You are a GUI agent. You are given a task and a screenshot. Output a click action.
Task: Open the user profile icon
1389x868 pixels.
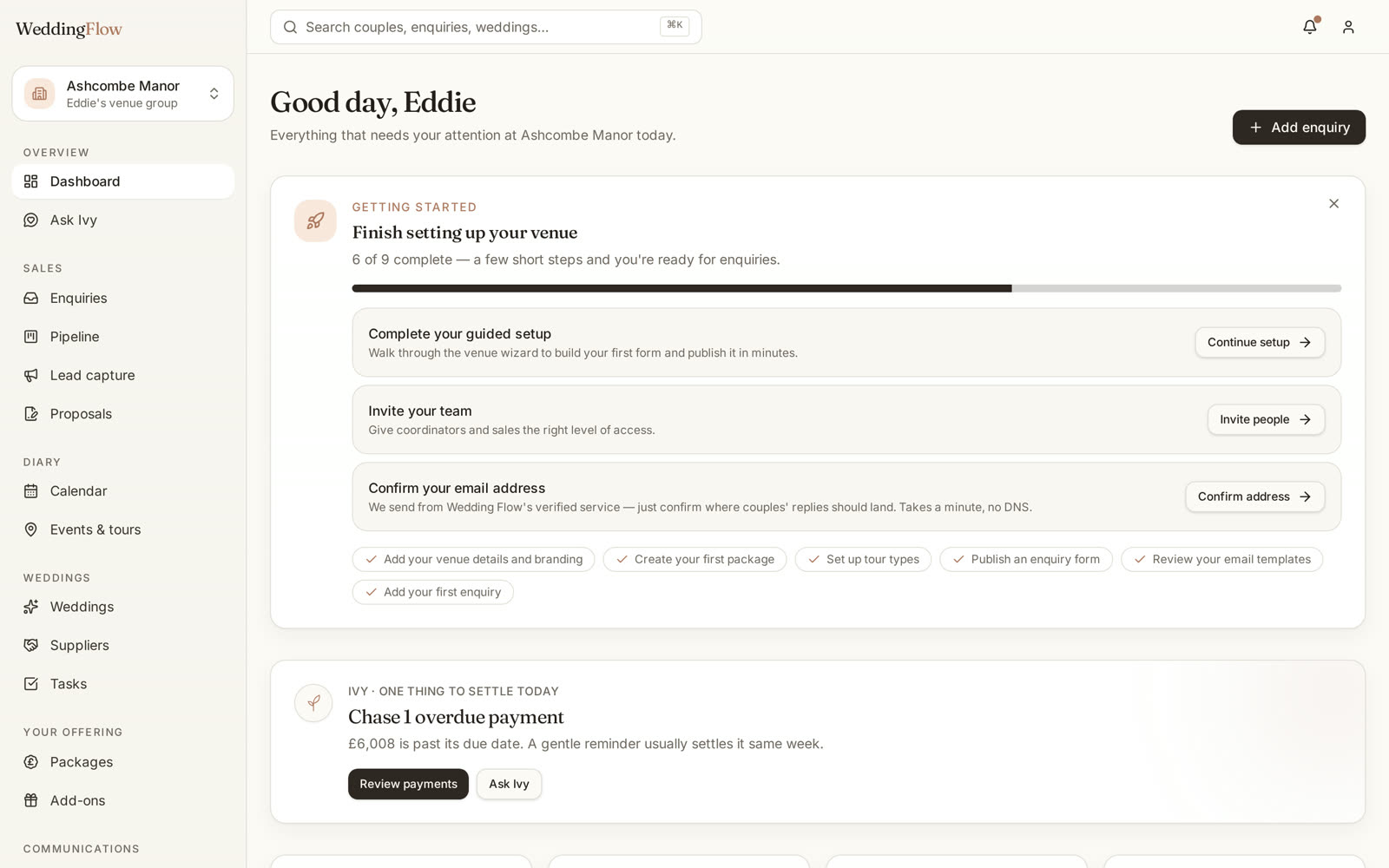pyautogui.click(x=1348, y=27)
